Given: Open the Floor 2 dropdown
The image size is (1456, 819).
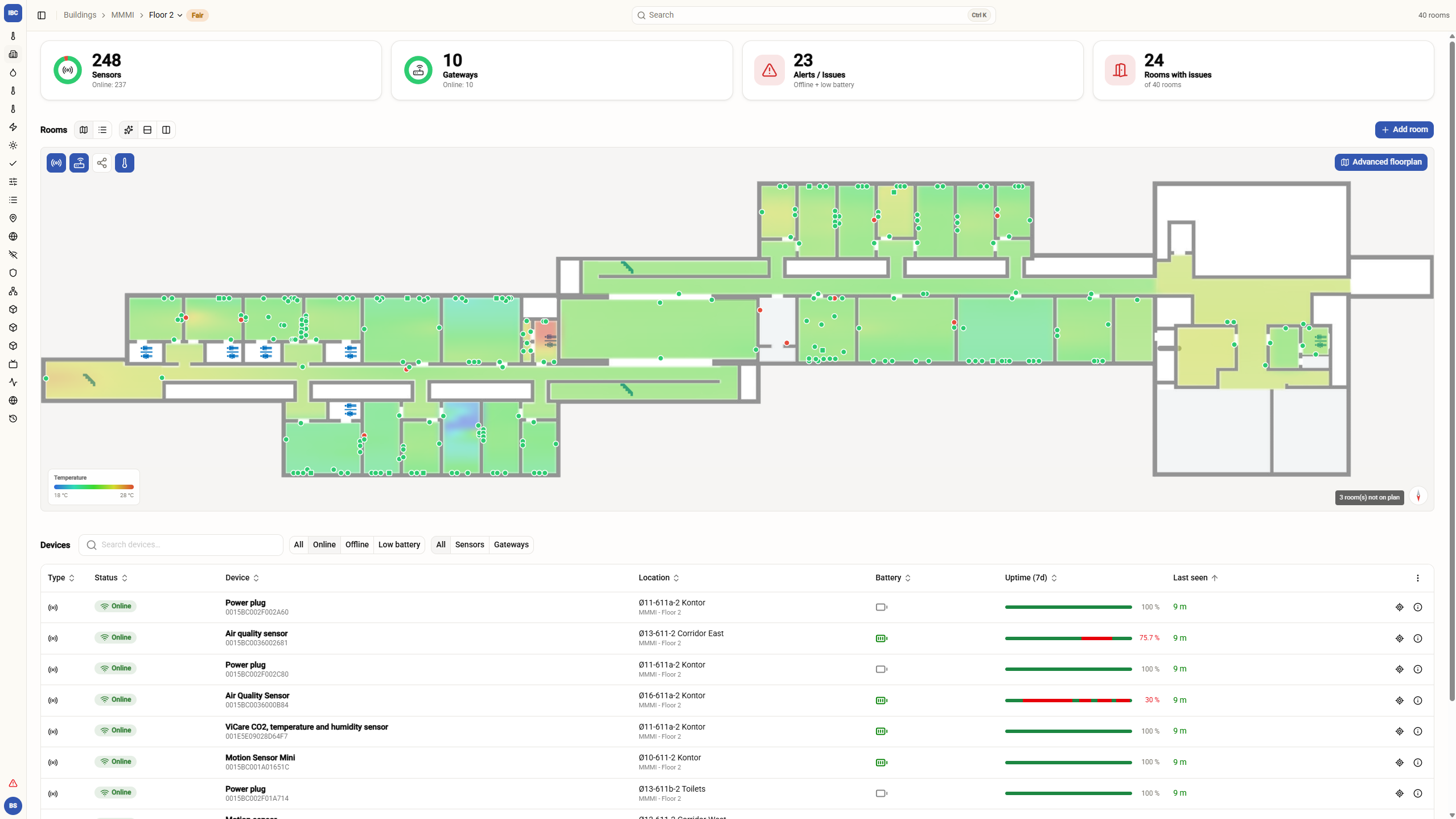Looking at the screenshot, I should coord(166,15).
